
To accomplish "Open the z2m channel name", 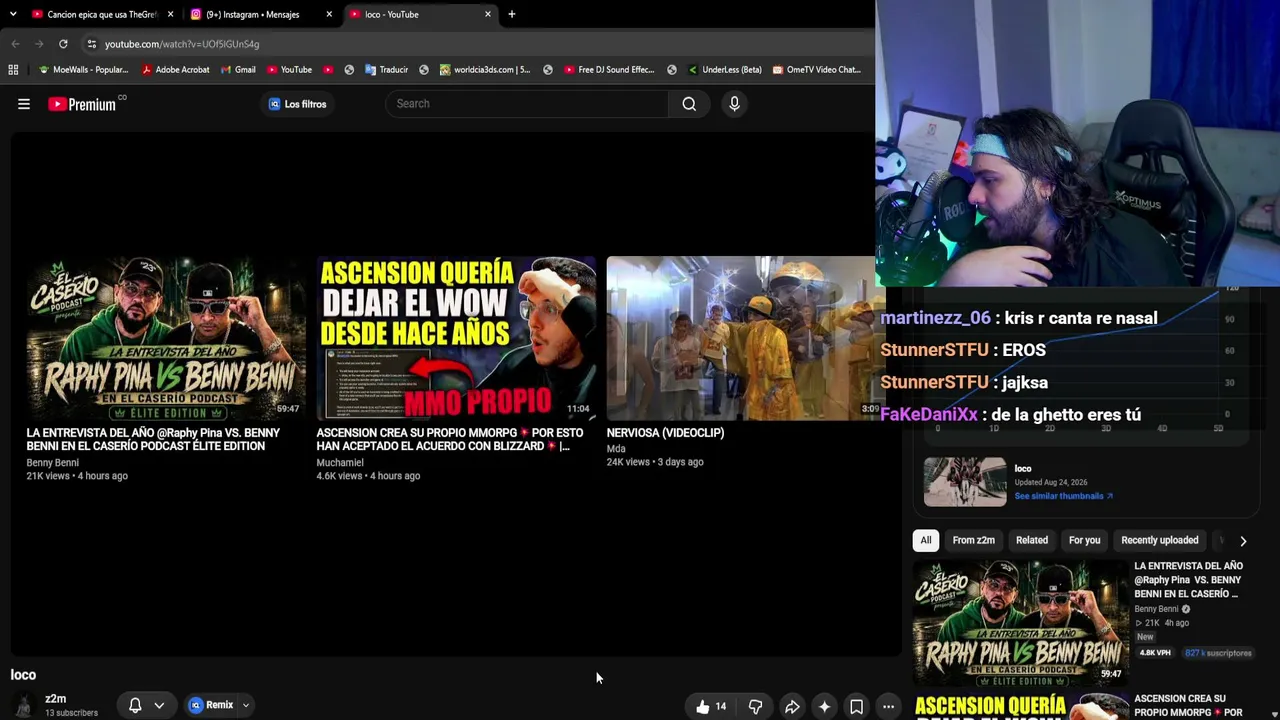I will 55,699.
